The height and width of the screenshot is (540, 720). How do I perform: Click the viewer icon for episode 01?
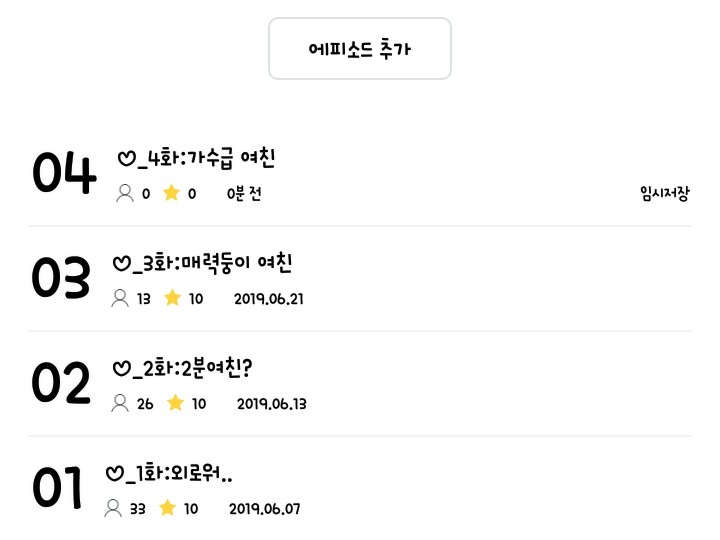[x=113, y=508]
